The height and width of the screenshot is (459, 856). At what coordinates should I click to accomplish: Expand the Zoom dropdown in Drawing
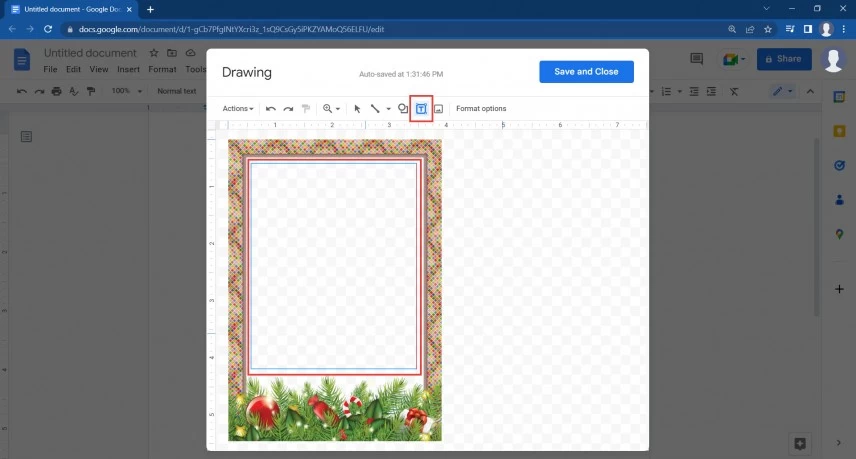(331, 108)
